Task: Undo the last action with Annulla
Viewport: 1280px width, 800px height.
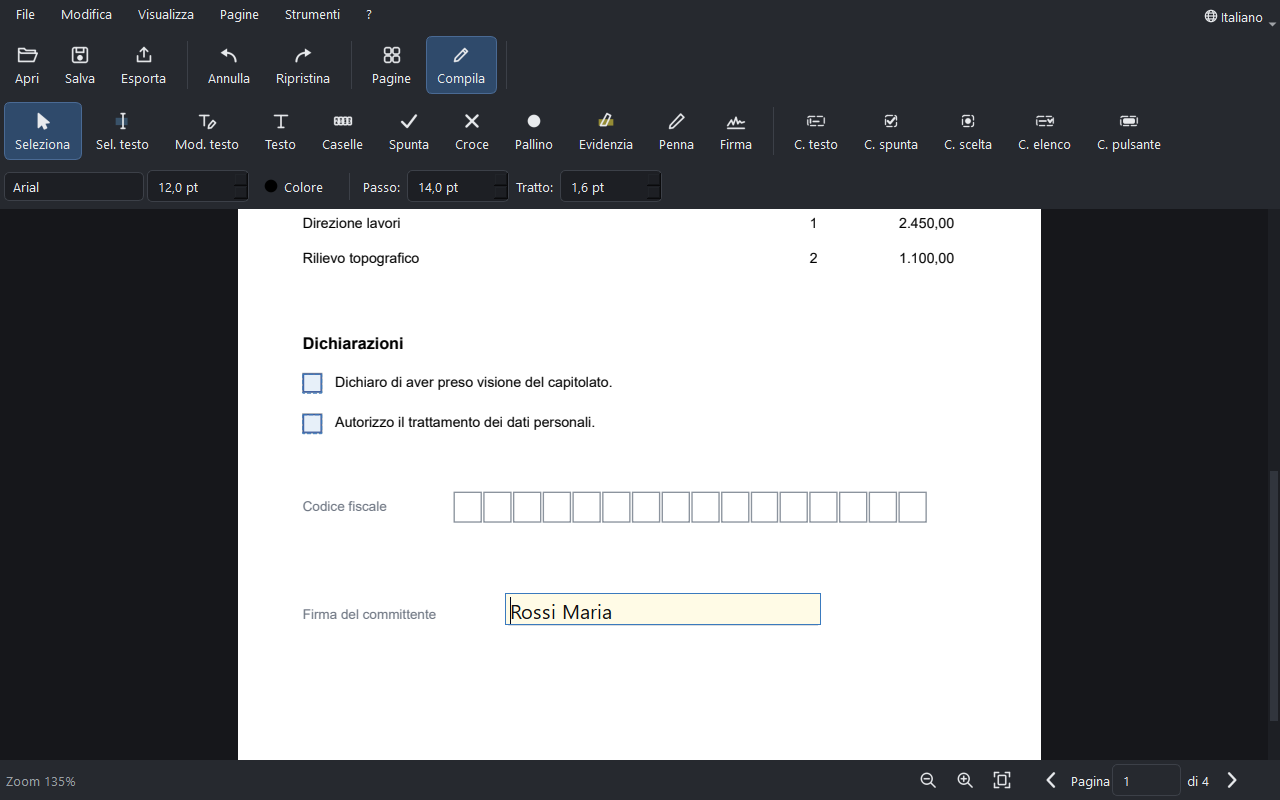Action: 229,65
